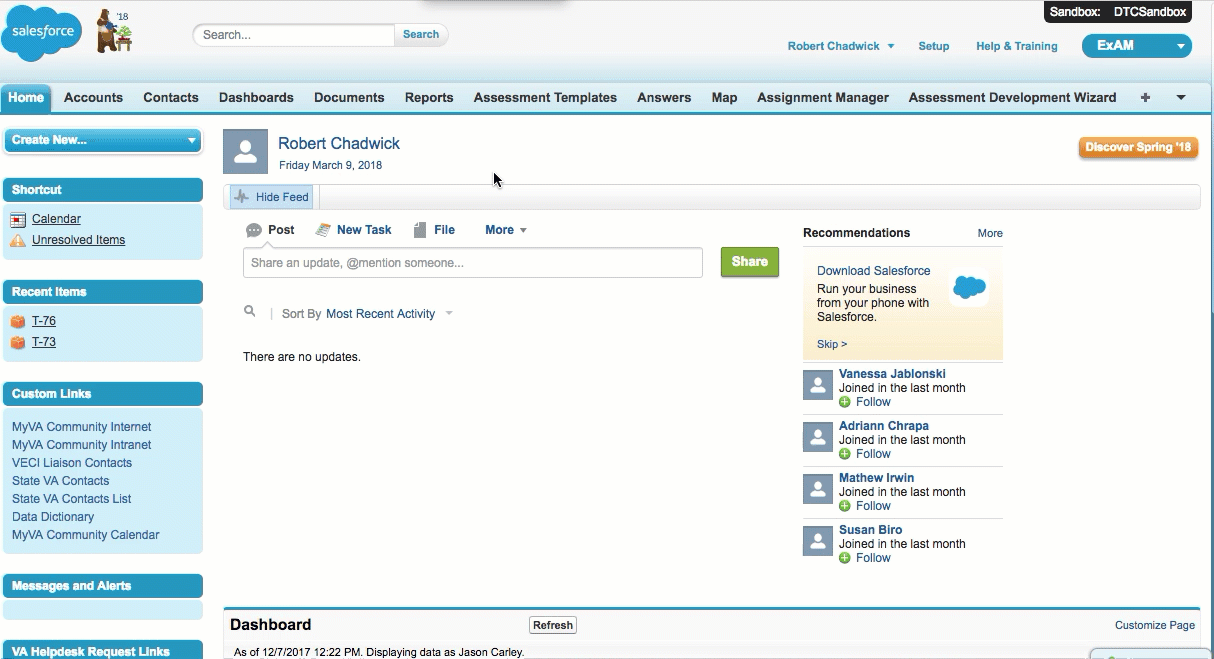The image size is (1214, 659).
Task: Click the Search button
Action: (x=421, y=34)
